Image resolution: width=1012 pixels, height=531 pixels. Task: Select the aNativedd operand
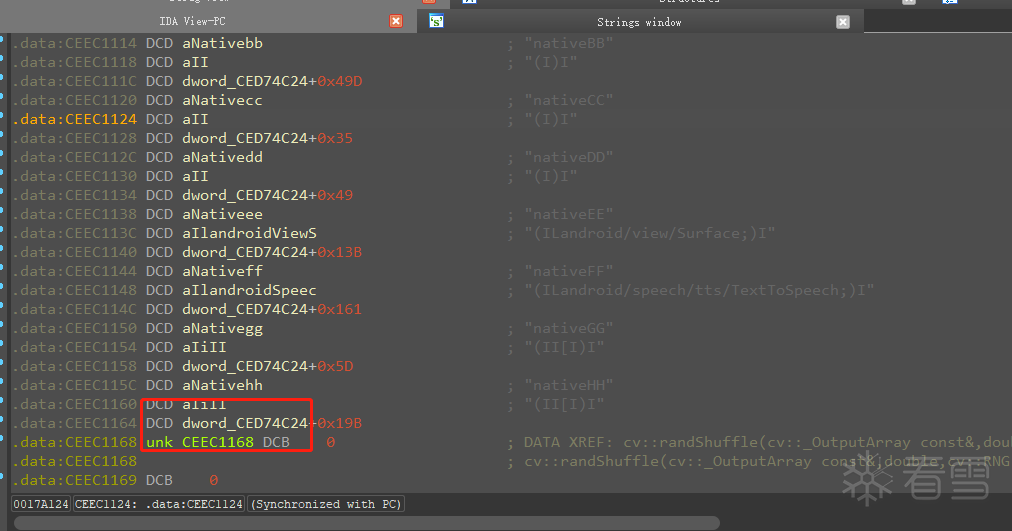[222, 157]
